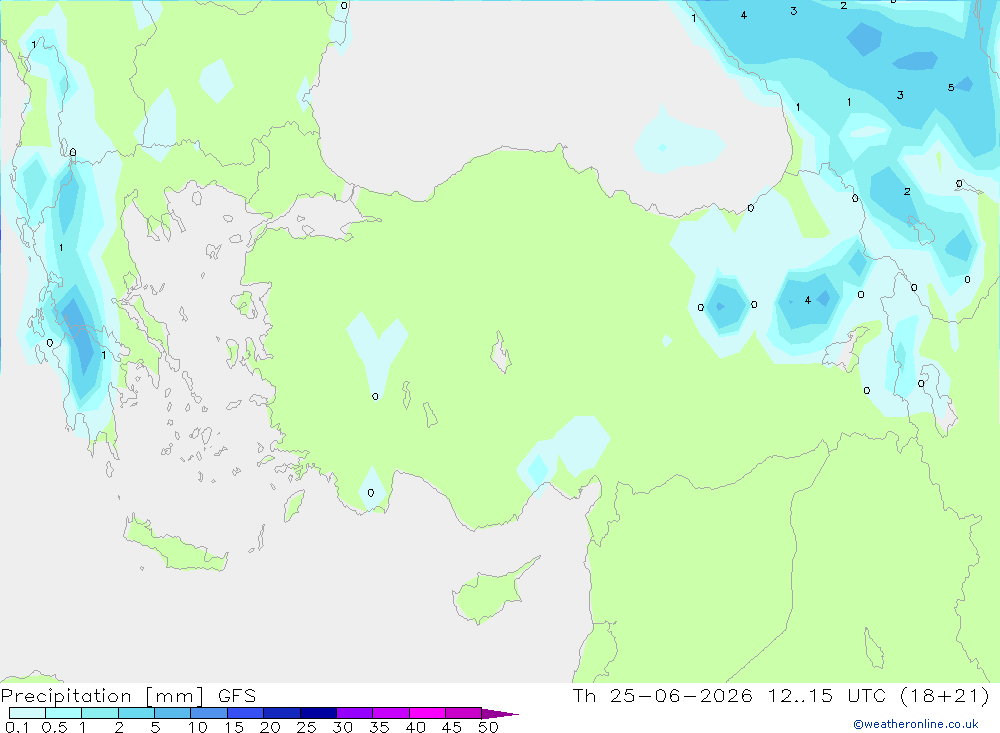Viewport: 1000px width, 733px height.
Task: Click the 'GFS' model label
Action: point(237,695)
